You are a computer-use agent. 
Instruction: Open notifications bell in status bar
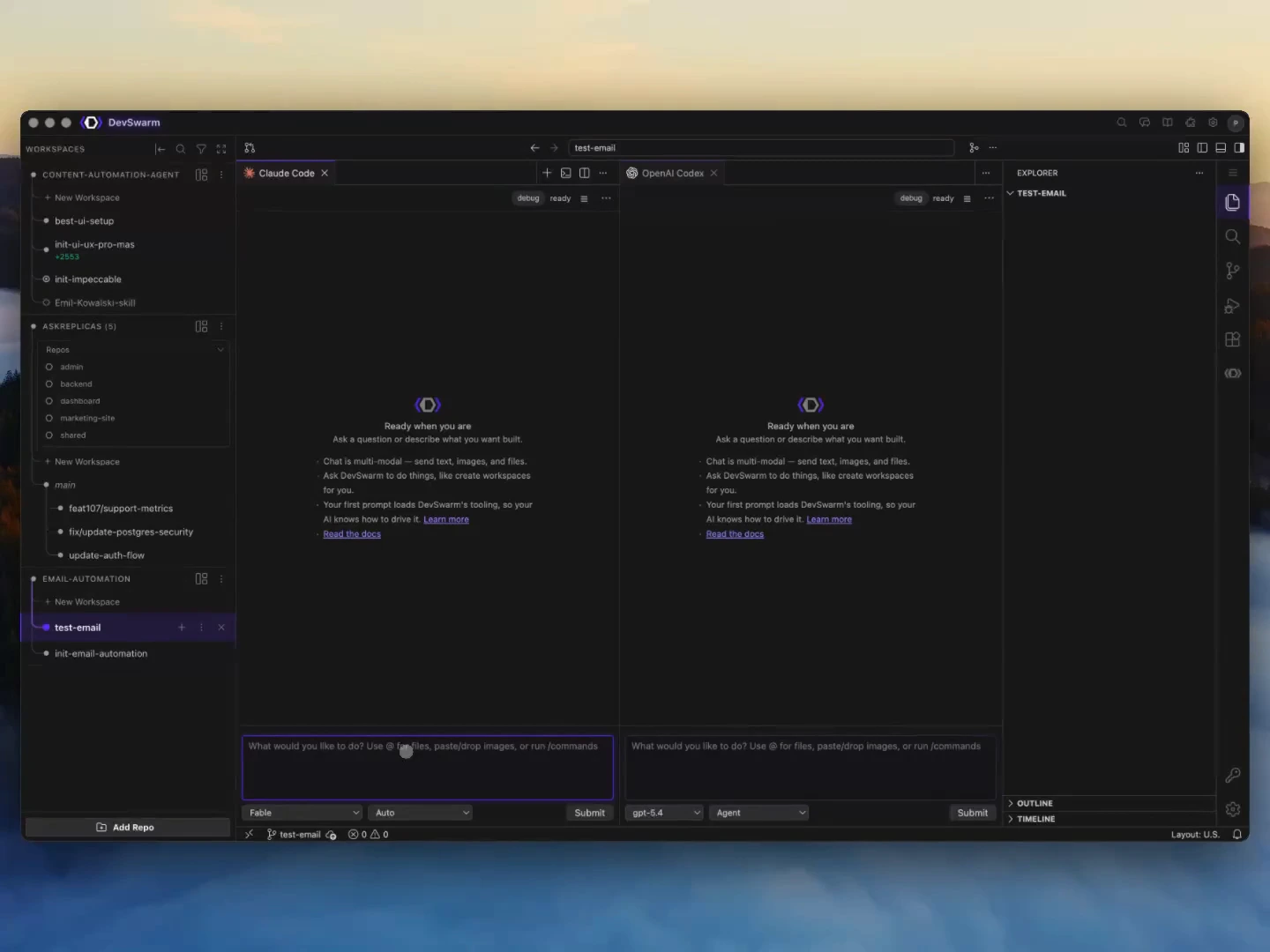click(x=1237, y=834)
